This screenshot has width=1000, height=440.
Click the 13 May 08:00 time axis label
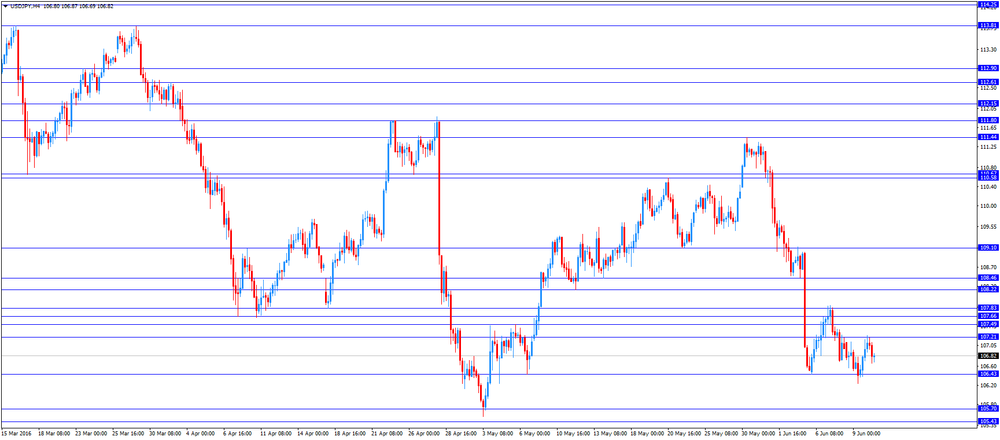610,433
